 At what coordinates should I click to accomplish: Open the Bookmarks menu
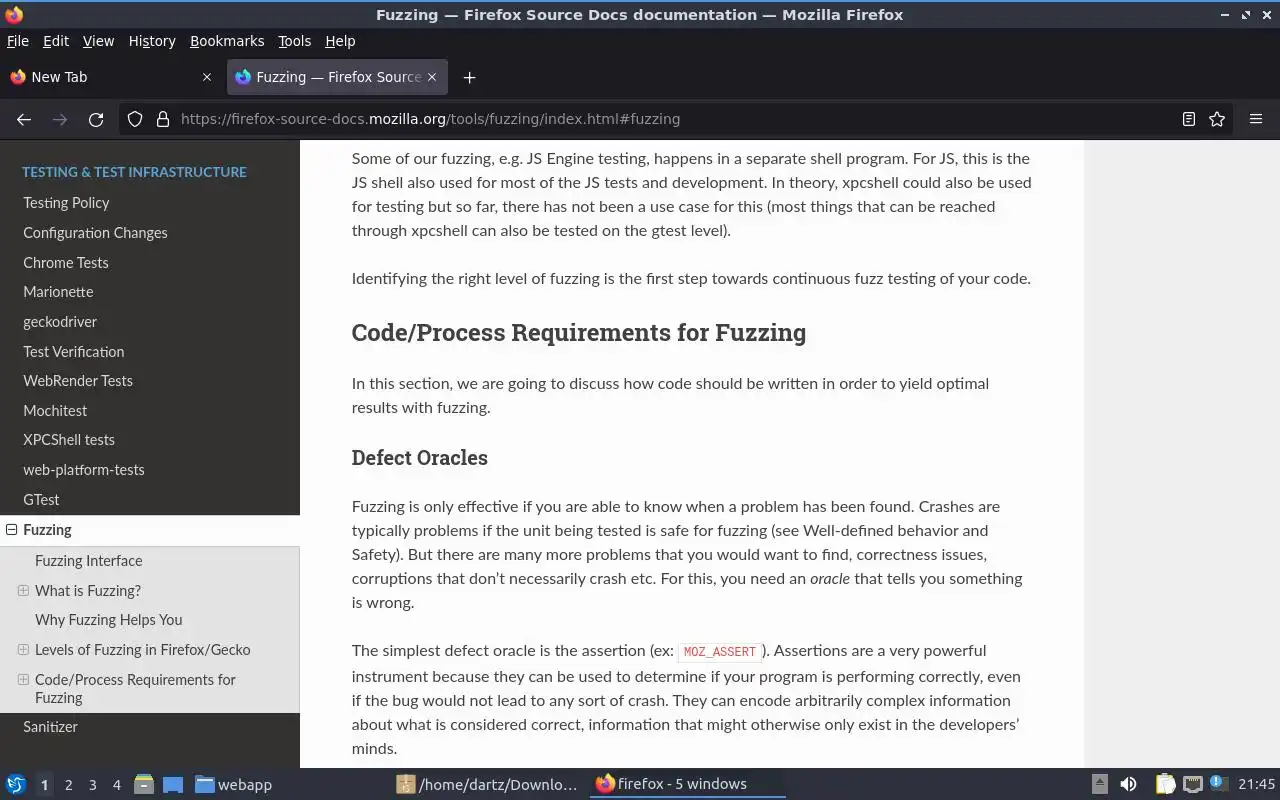point(227,41)
